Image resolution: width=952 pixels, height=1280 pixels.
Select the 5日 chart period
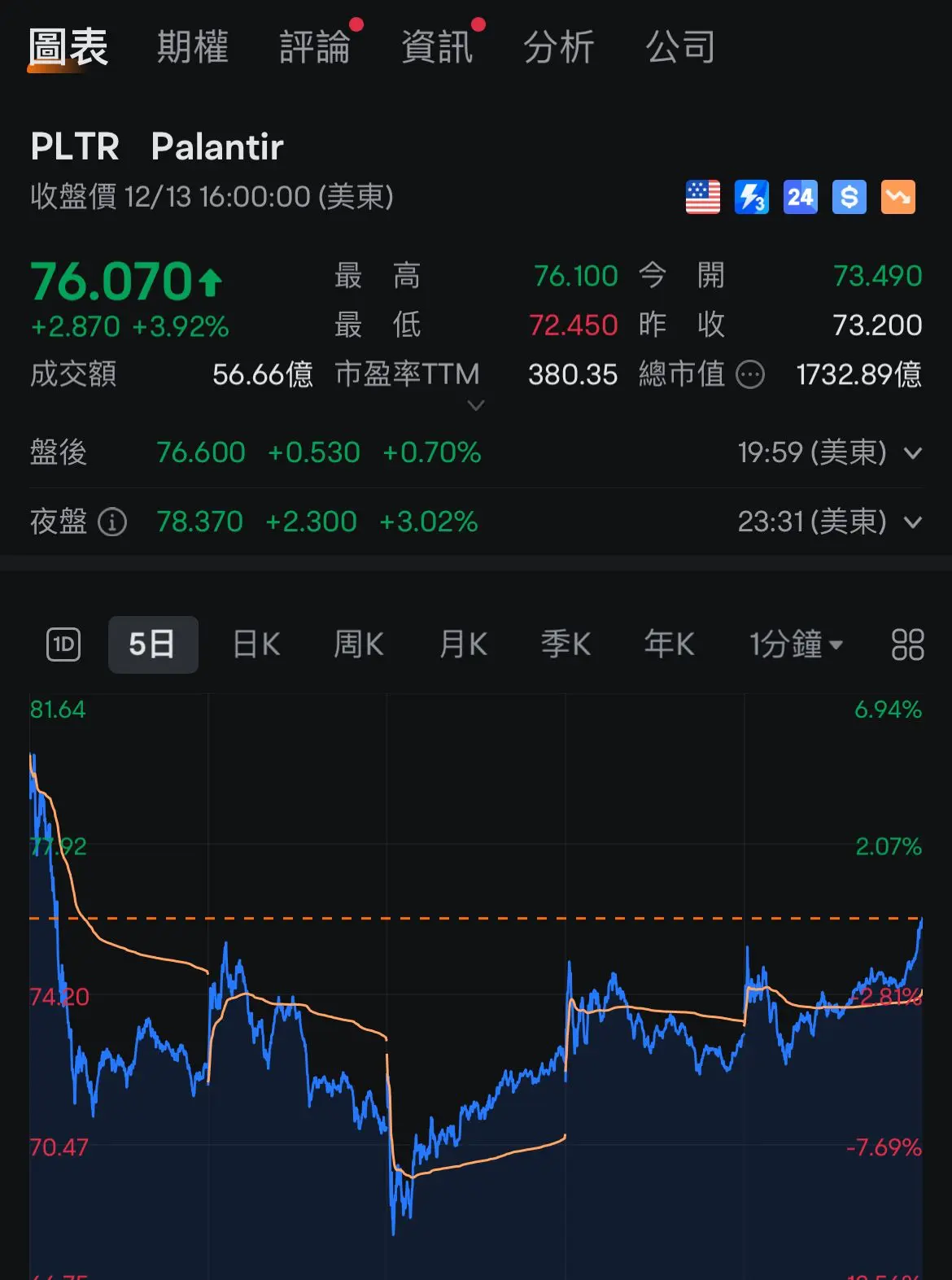point(153,644)
